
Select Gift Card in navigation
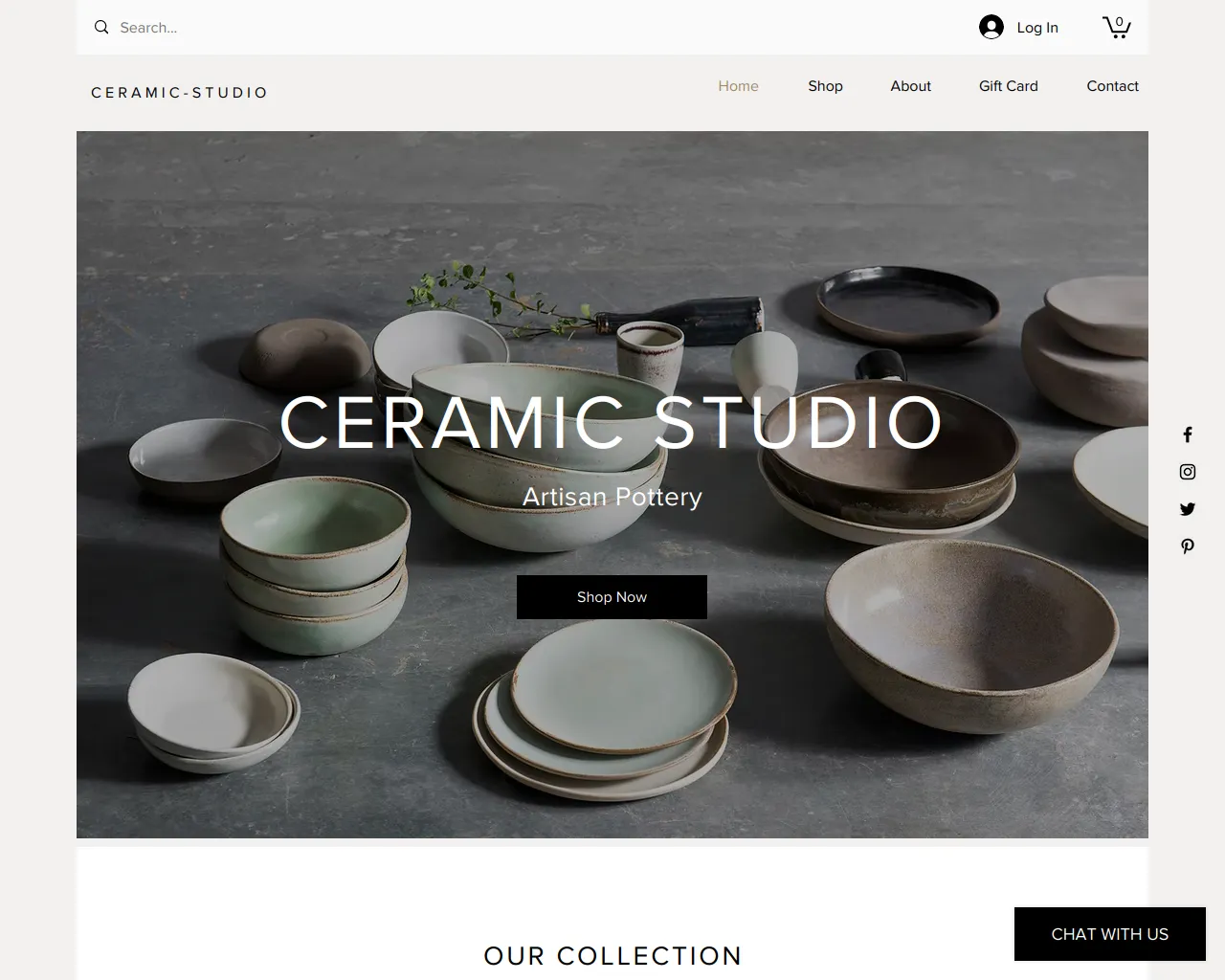click(1008, 86)
